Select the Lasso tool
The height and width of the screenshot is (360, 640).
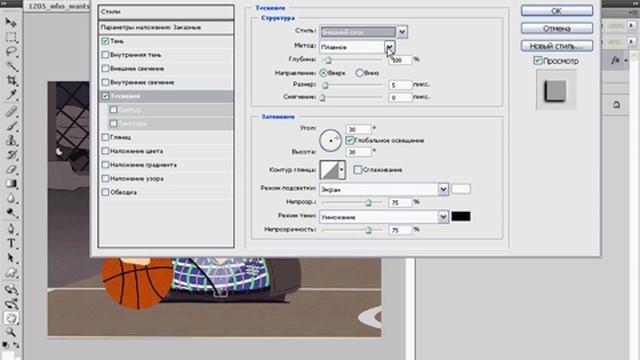point(11,51)
